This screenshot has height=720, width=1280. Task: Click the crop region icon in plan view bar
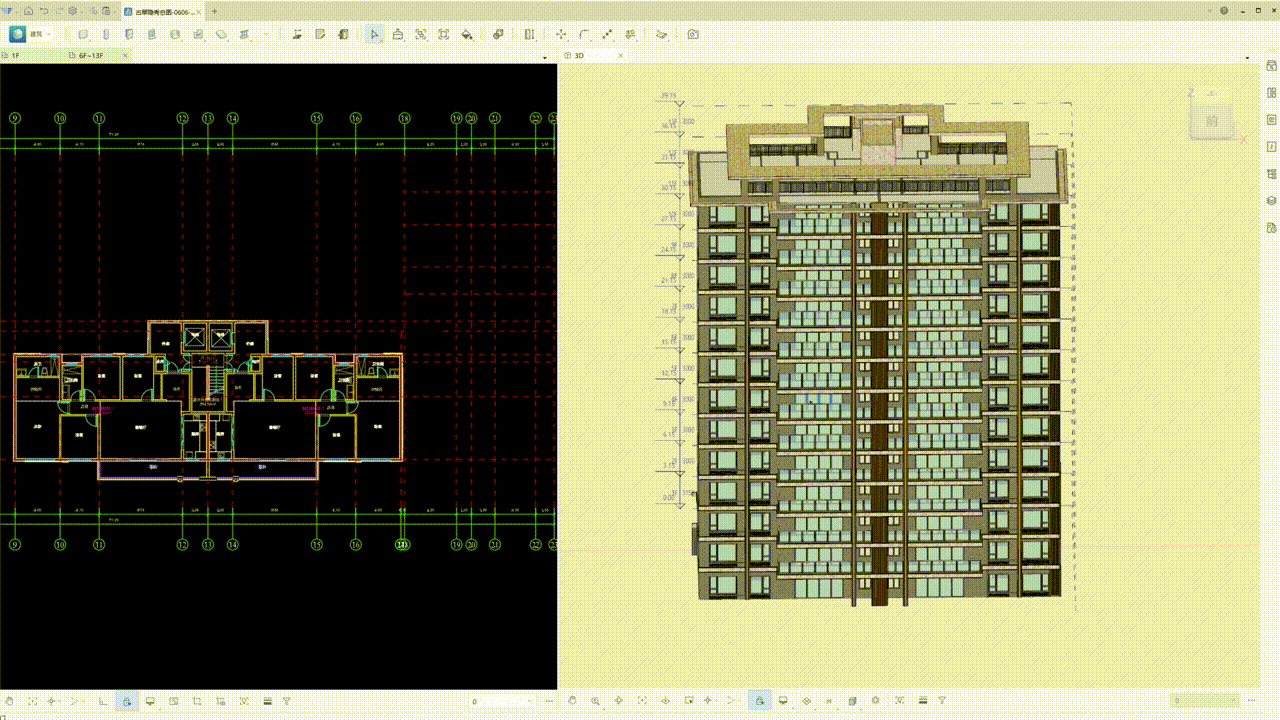(197, 701)
